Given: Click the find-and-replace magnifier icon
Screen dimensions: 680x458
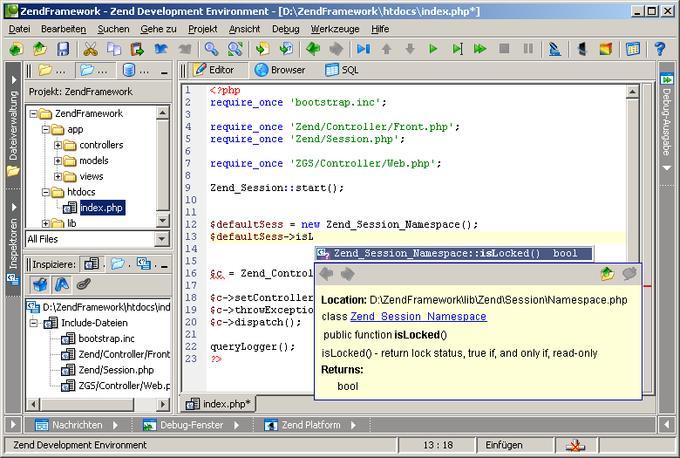Looking at the screenshot, I should (235, 49).
